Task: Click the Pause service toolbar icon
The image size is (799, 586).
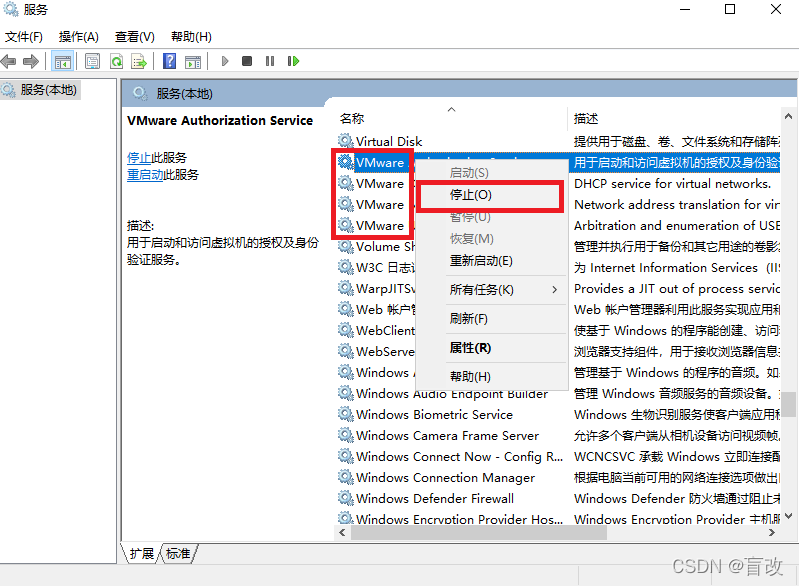Action: pos(270,61)
